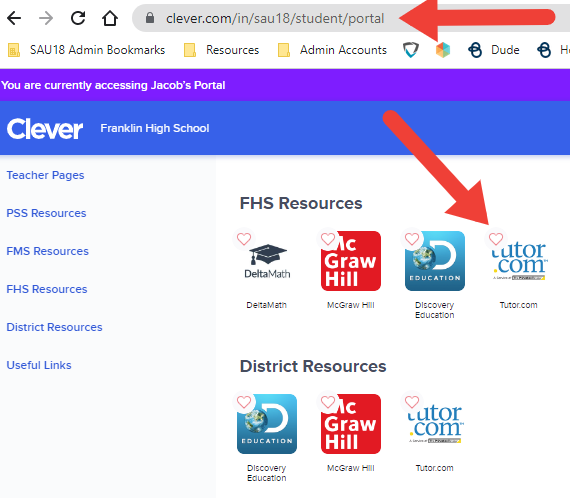The width and height of the screenshot is (570, 498).
Task: Open the Resources bookmarks folder
Action: [x=221, y=50]
